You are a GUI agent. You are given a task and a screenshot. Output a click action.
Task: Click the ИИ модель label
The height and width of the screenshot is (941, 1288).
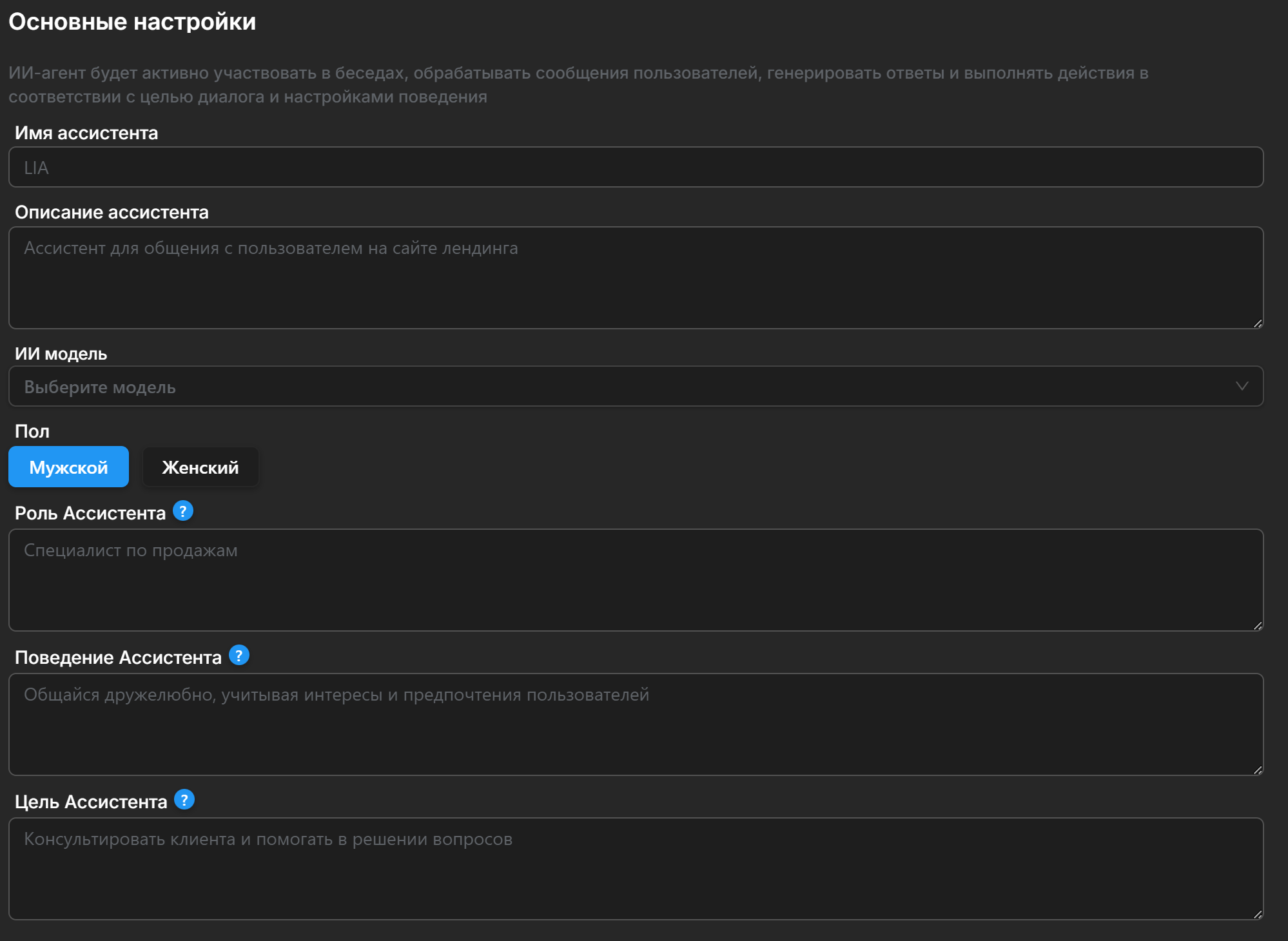coord(61,354)
